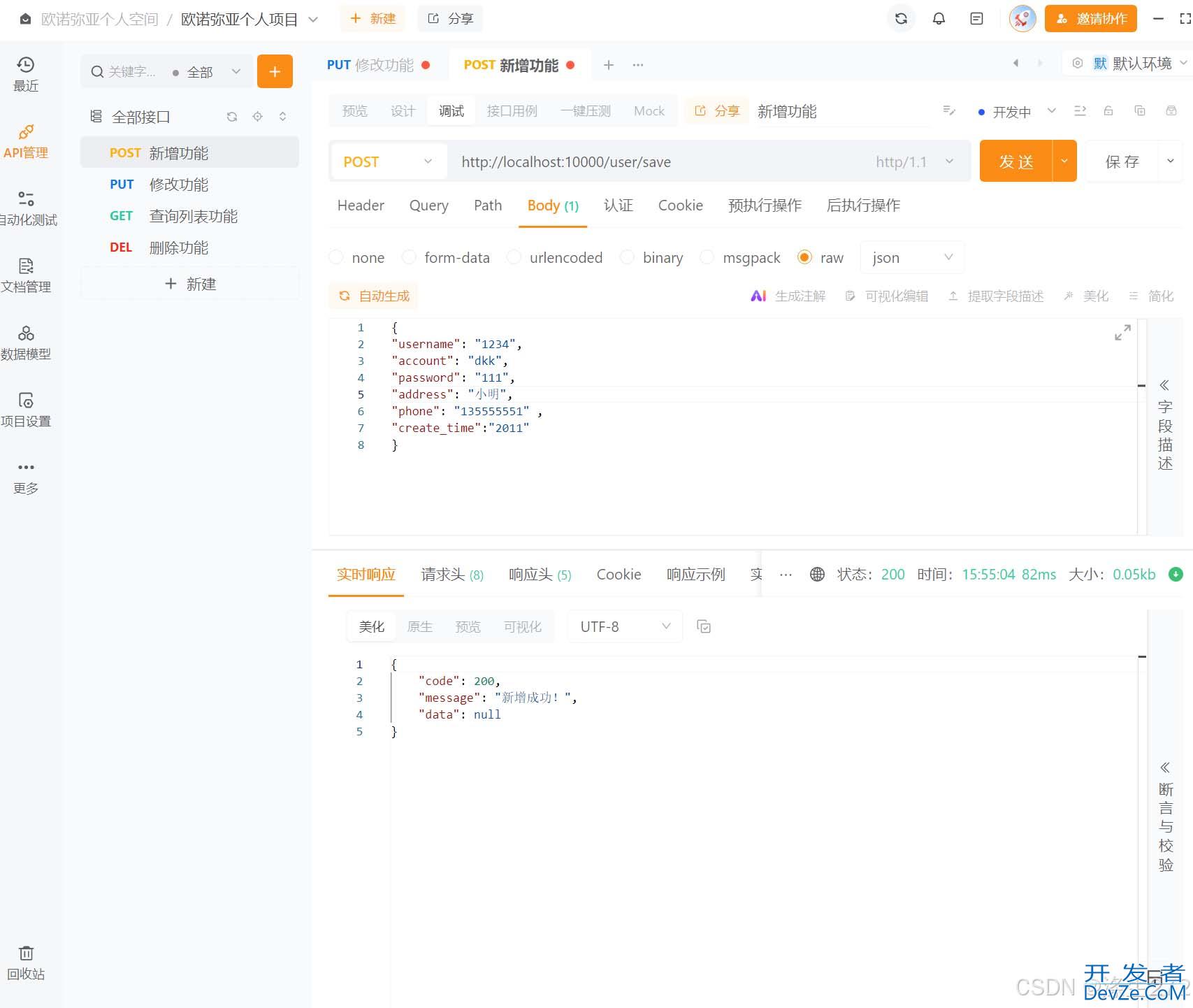
Task: Click the copy icon in request toolbar
Action: click(x=1140, y=111)
